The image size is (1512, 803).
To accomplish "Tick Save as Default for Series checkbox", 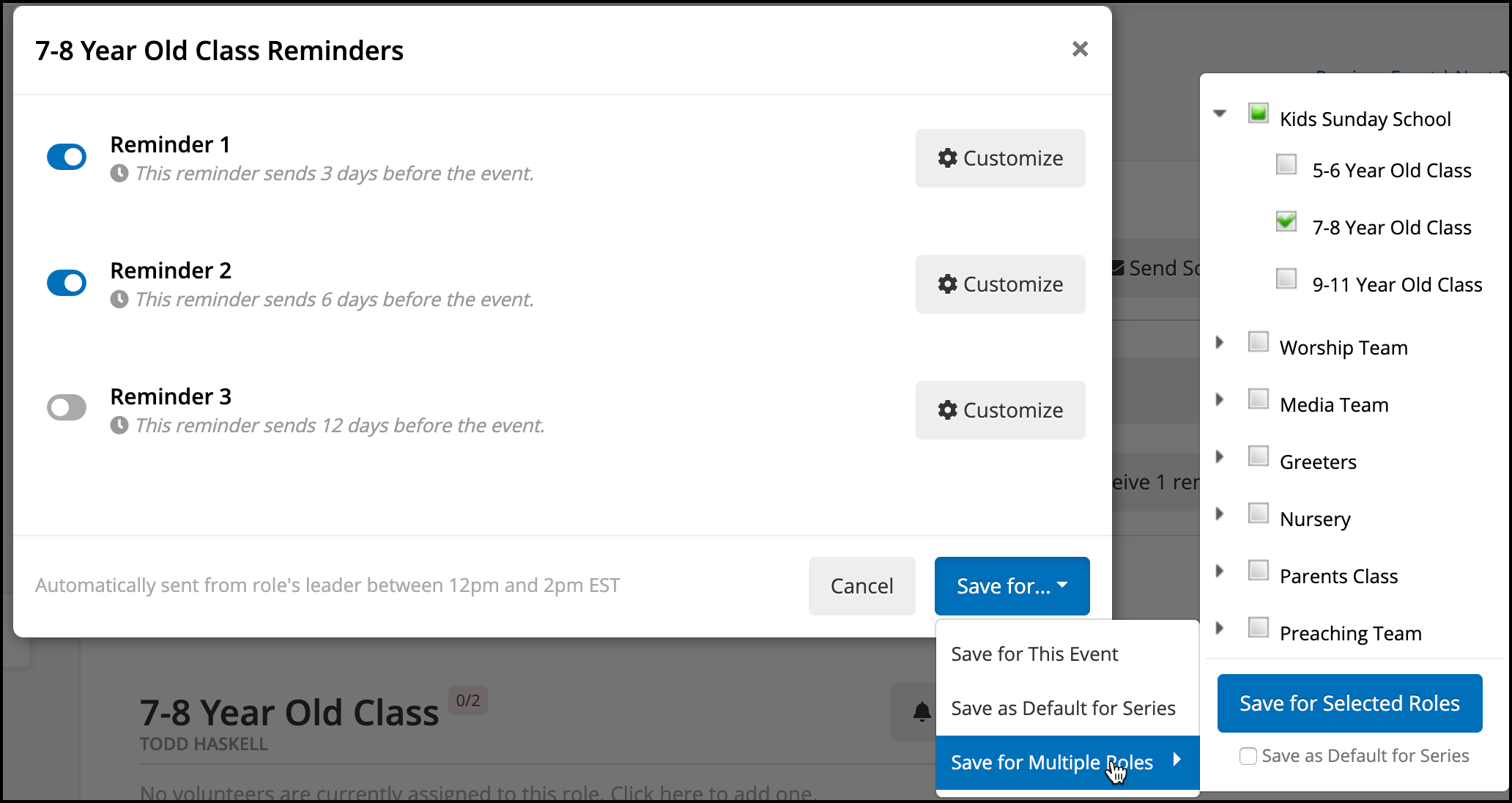I will (1248, 756).
